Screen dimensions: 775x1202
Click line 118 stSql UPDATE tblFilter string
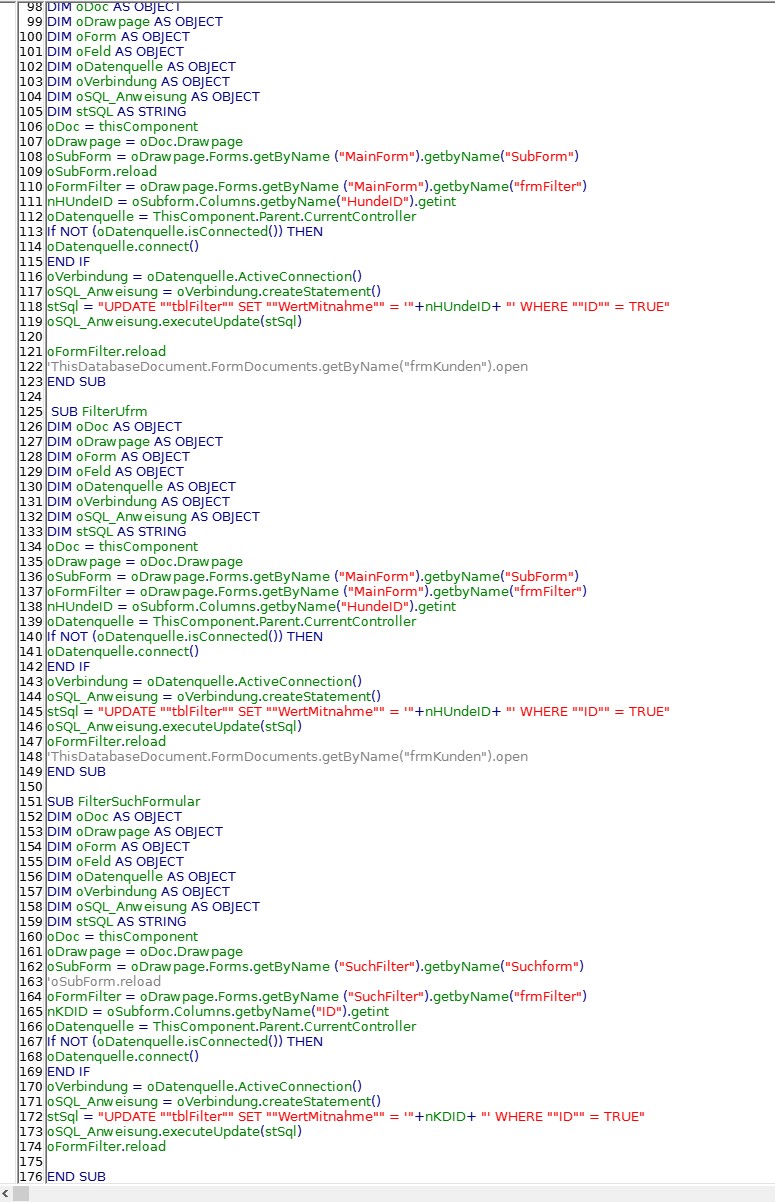[x=358, y=307]
